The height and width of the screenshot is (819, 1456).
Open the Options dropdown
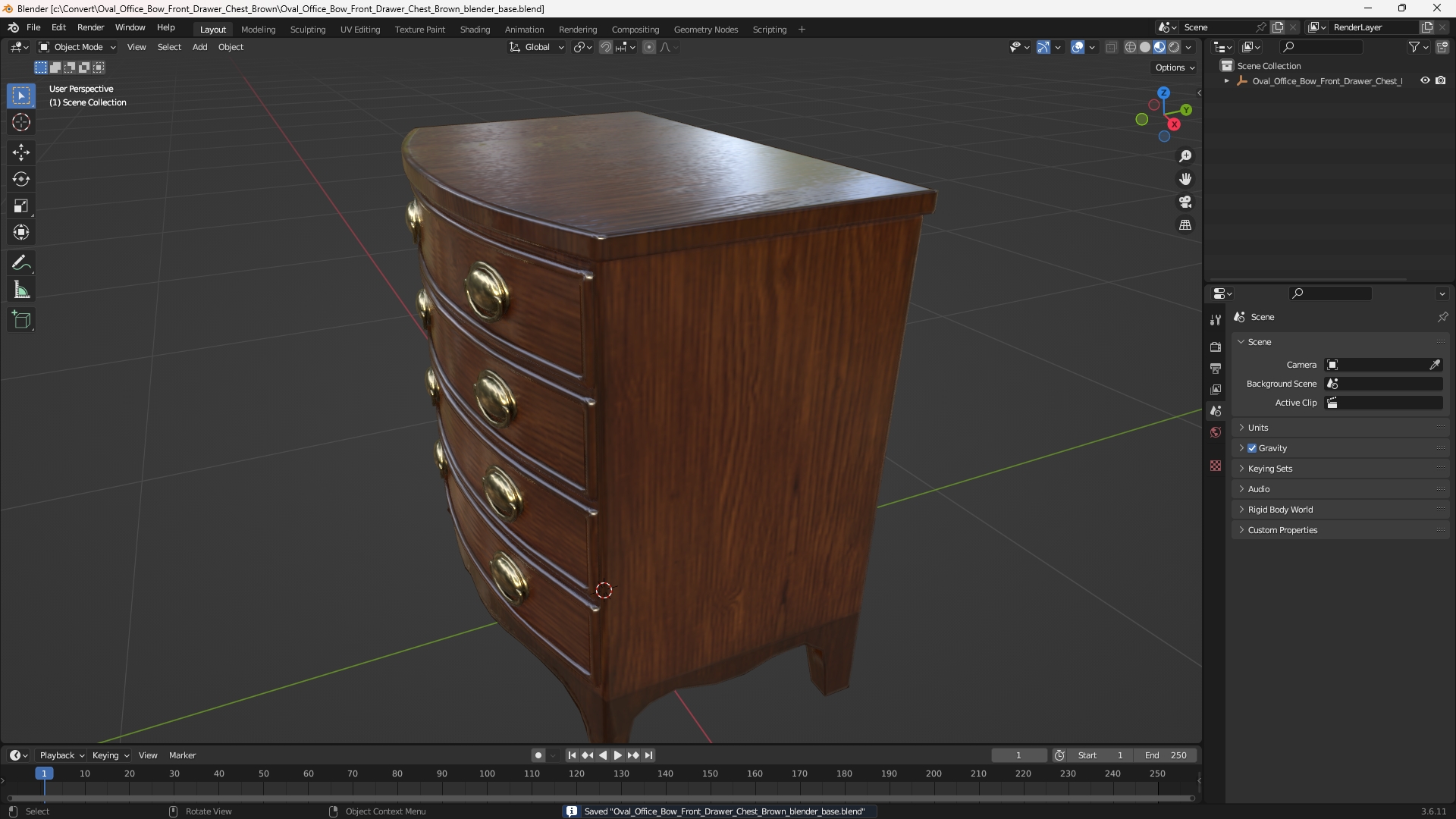(x=1175, y=67)
